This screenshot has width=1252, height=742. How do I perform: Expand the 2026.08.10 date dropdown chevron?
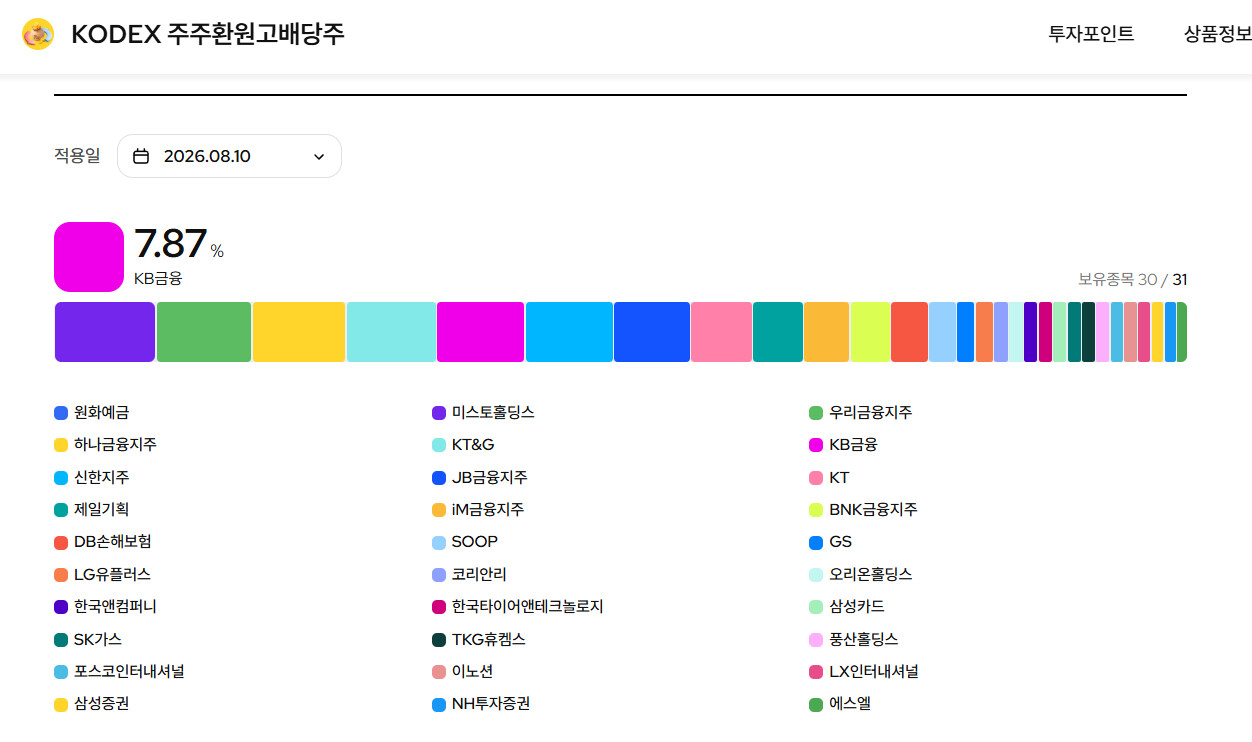[x=319, y=156]
